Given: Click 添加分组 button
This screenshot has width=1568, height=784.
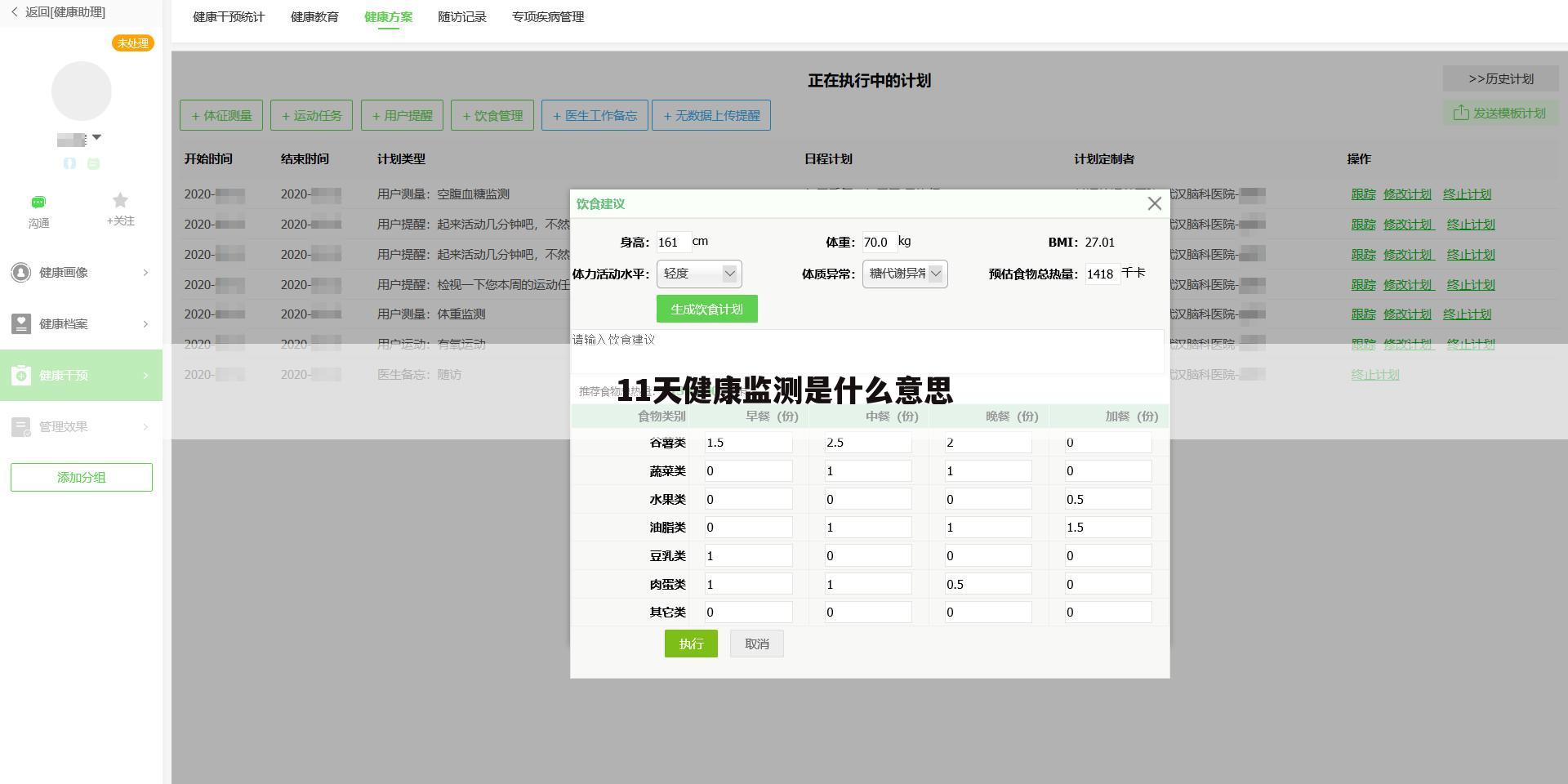Looking at the screenshot, I should point(82,478).
